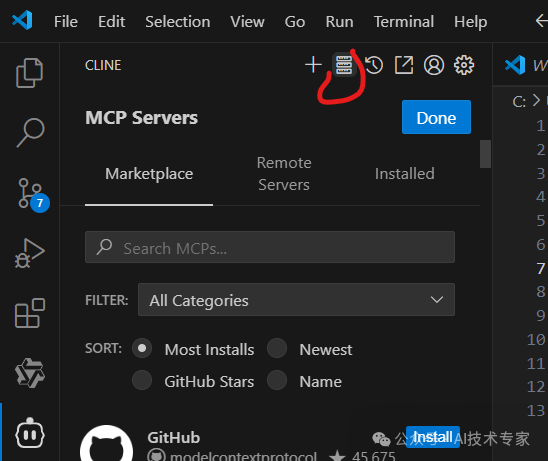
Task: Switch to the Remote Servers tab
Action: (284, 174)
